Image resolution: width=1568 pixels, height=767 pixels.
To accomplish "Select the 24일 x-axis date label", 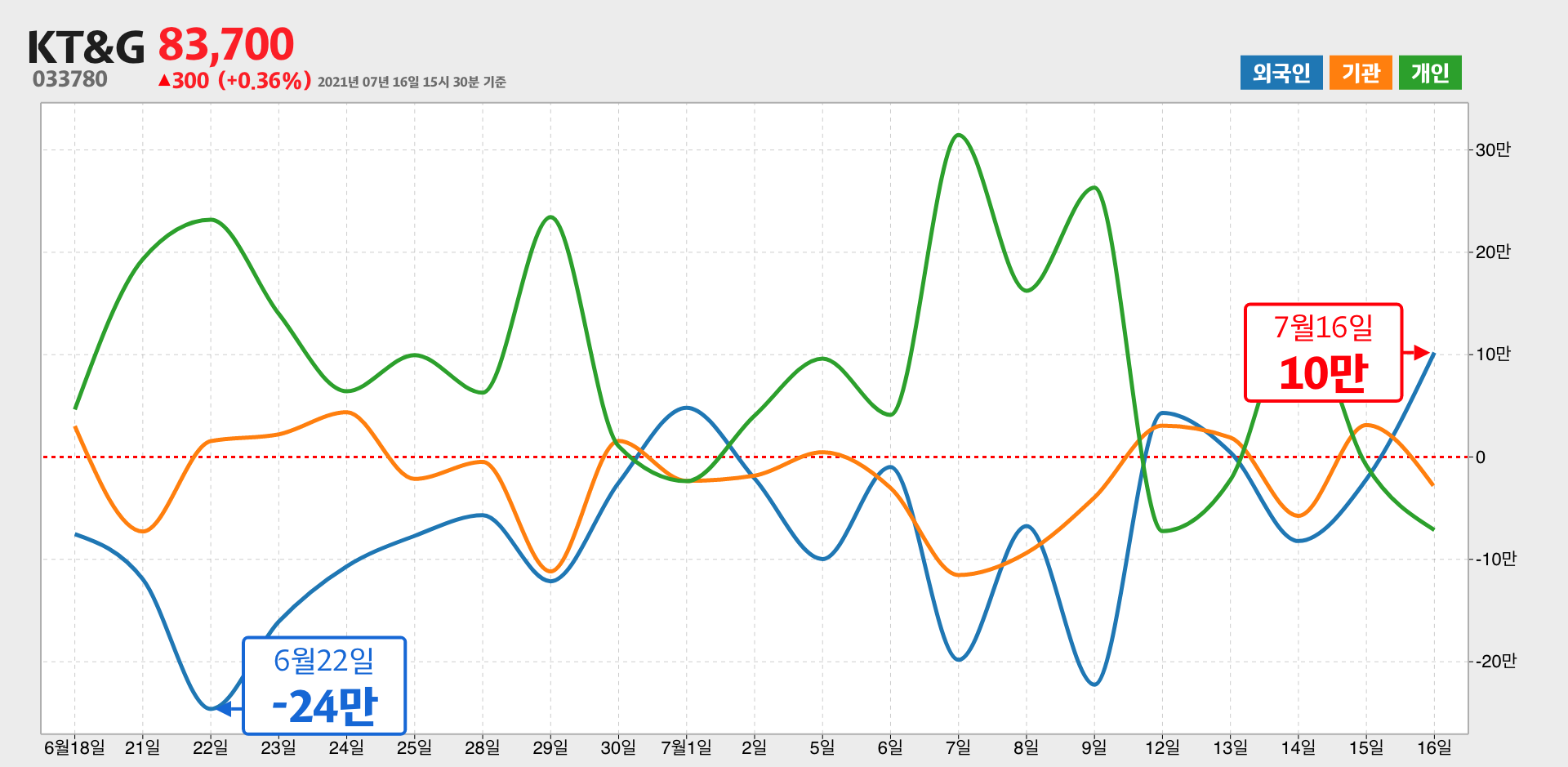I will pyautogui.click(x=346, y=747).
